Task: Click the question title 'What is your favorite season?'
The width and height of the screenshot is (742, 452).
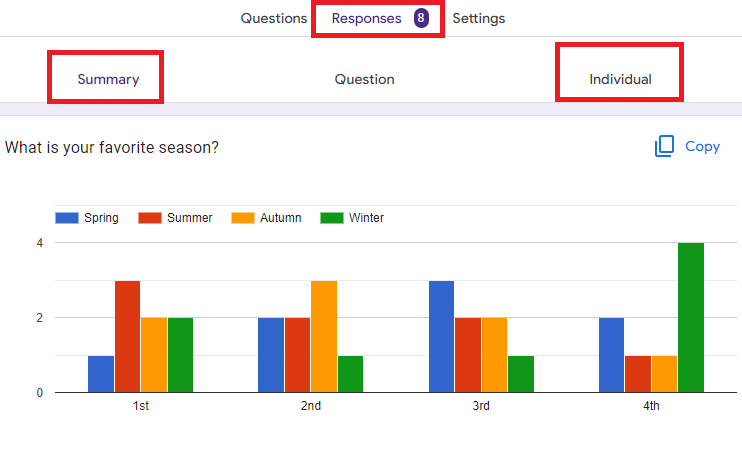Action: pyautogui.click(x=112, y=147)
